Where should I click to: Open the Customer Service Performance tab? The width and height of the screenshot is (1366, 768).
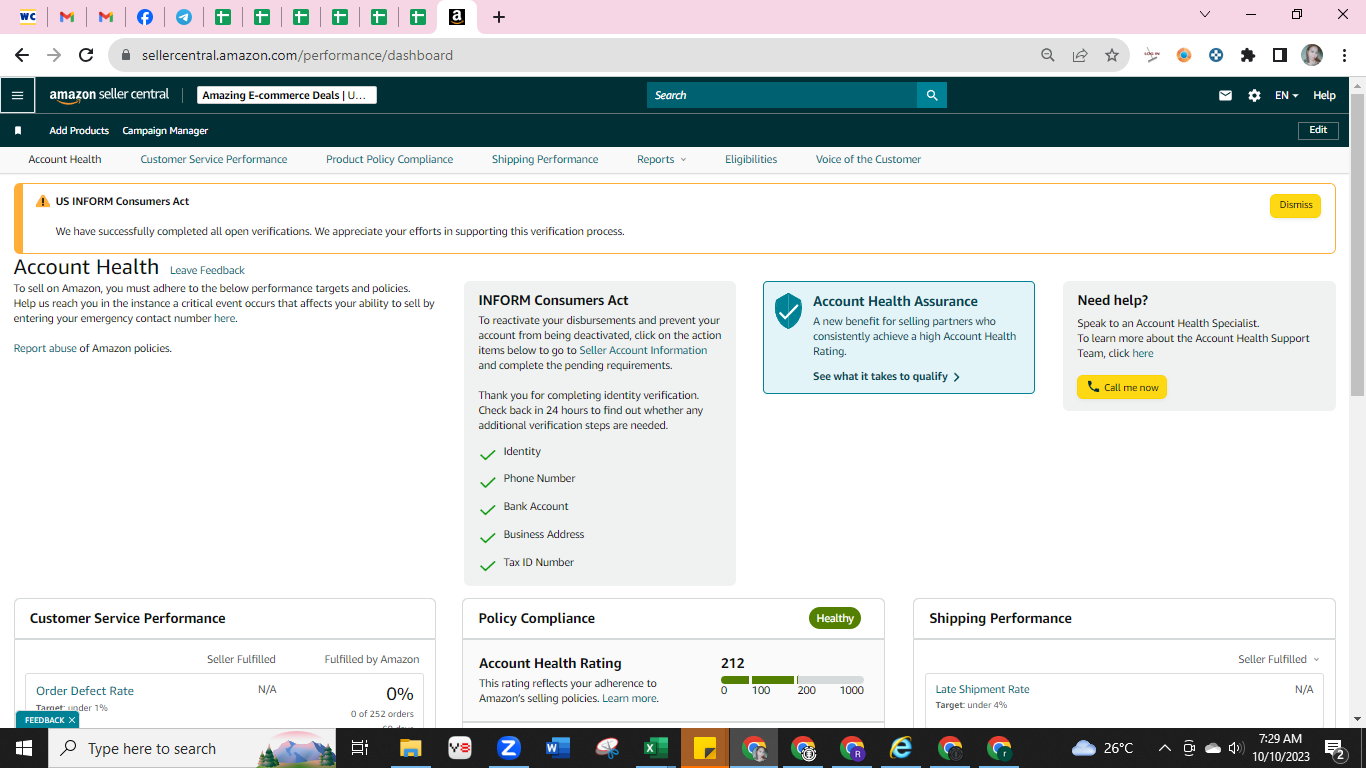coord(214,159)
